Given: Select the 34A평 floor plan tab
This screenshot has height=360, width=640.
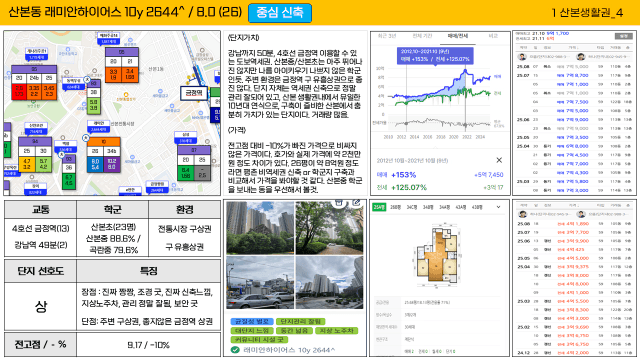Looking at the screenshot, I should pyautogui.click(x=444, y=207).
